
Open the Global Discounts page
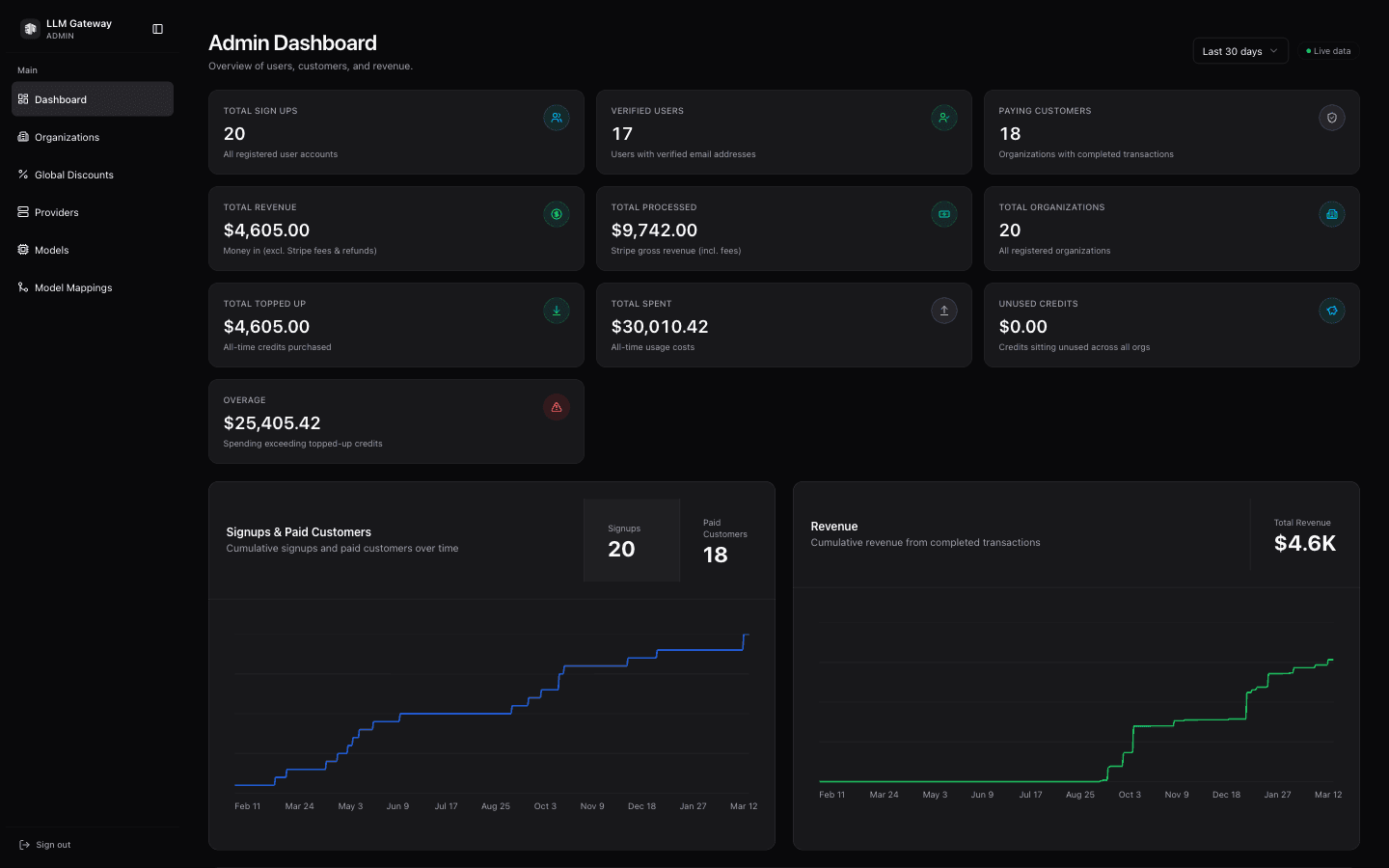74,175
